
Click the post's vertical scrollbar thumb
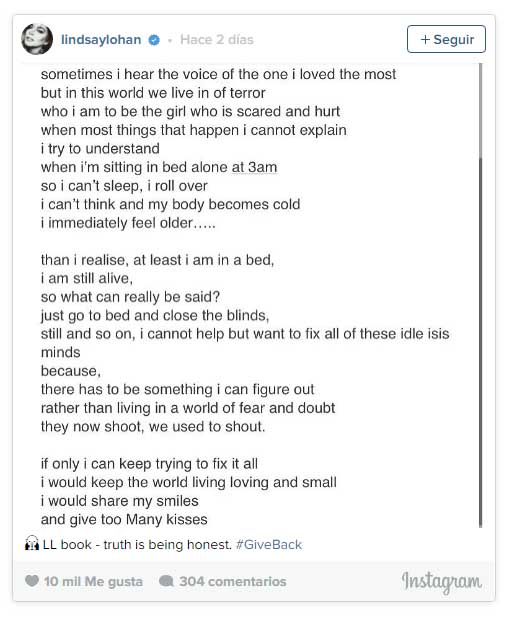pyautogui.click(x=480, y=342)
